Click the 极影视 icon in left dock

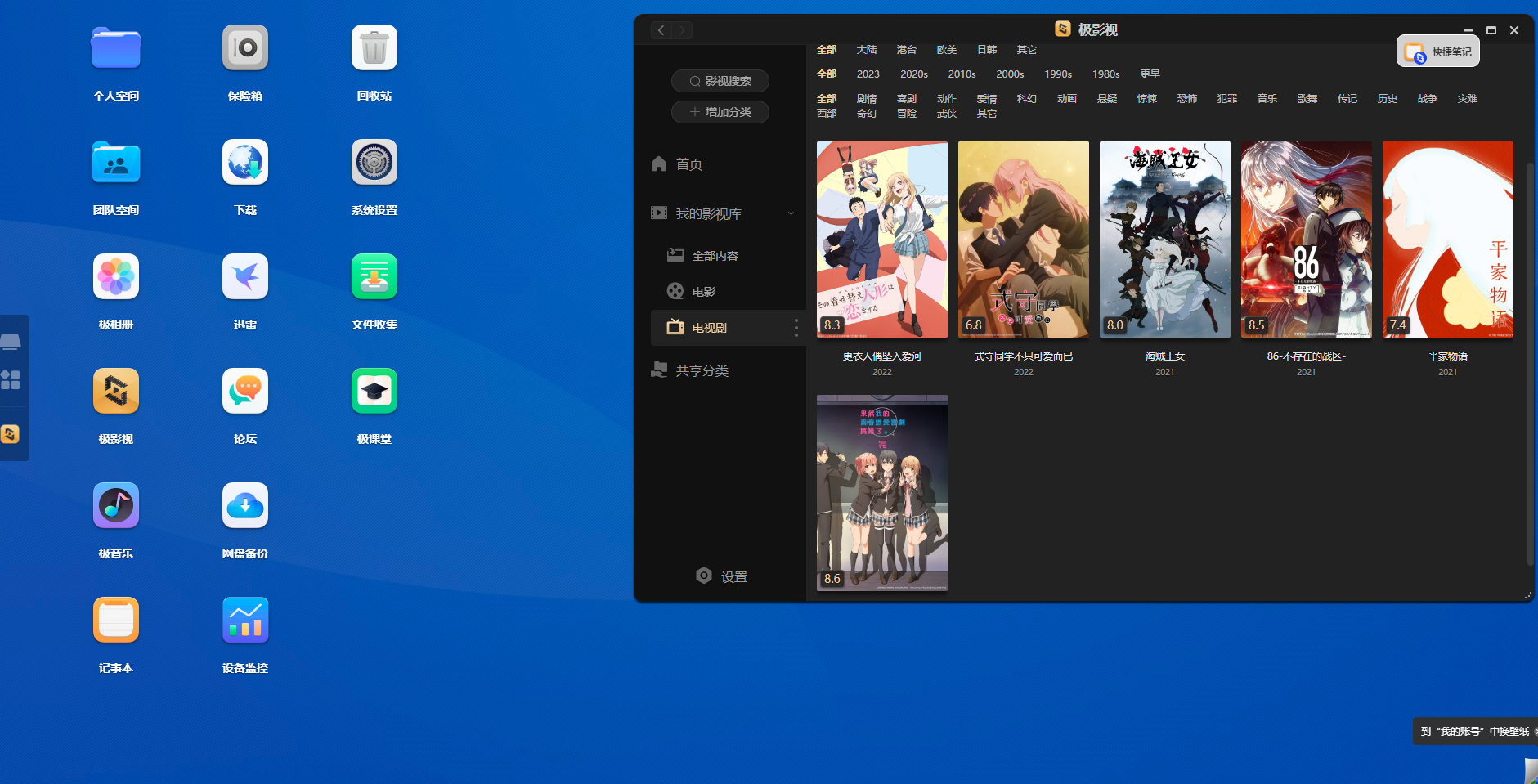pyautogui.click(x=10, y=434)
